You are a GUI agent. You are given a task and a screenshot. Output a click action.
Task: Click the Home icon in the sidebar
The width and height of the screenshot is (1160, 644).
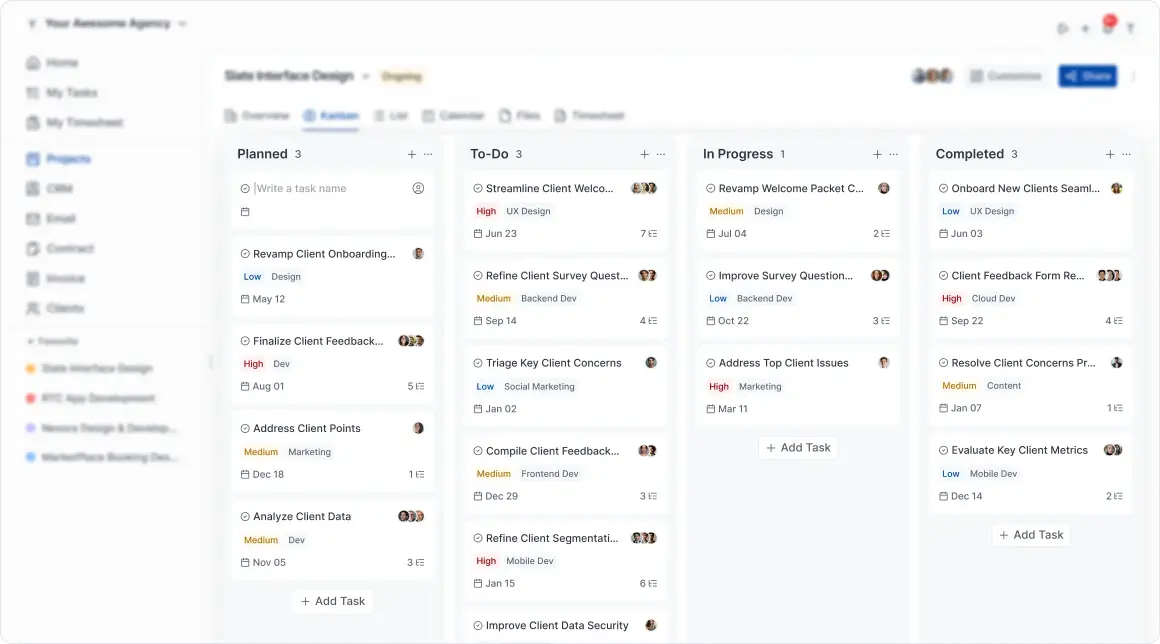click(33, 63)
